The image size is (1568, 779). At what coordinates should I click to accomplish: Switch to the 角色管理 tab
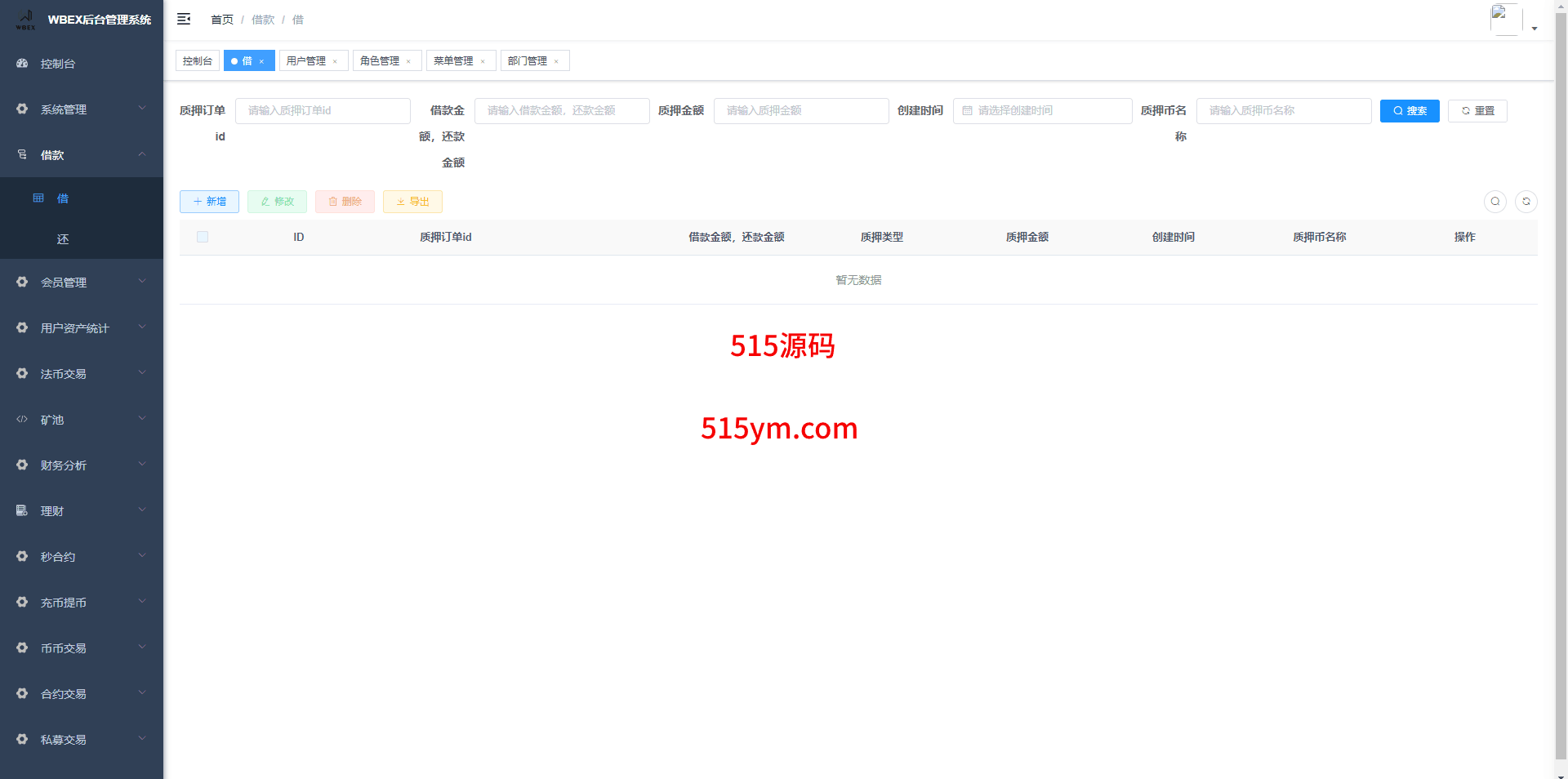[x=380, y=61]
